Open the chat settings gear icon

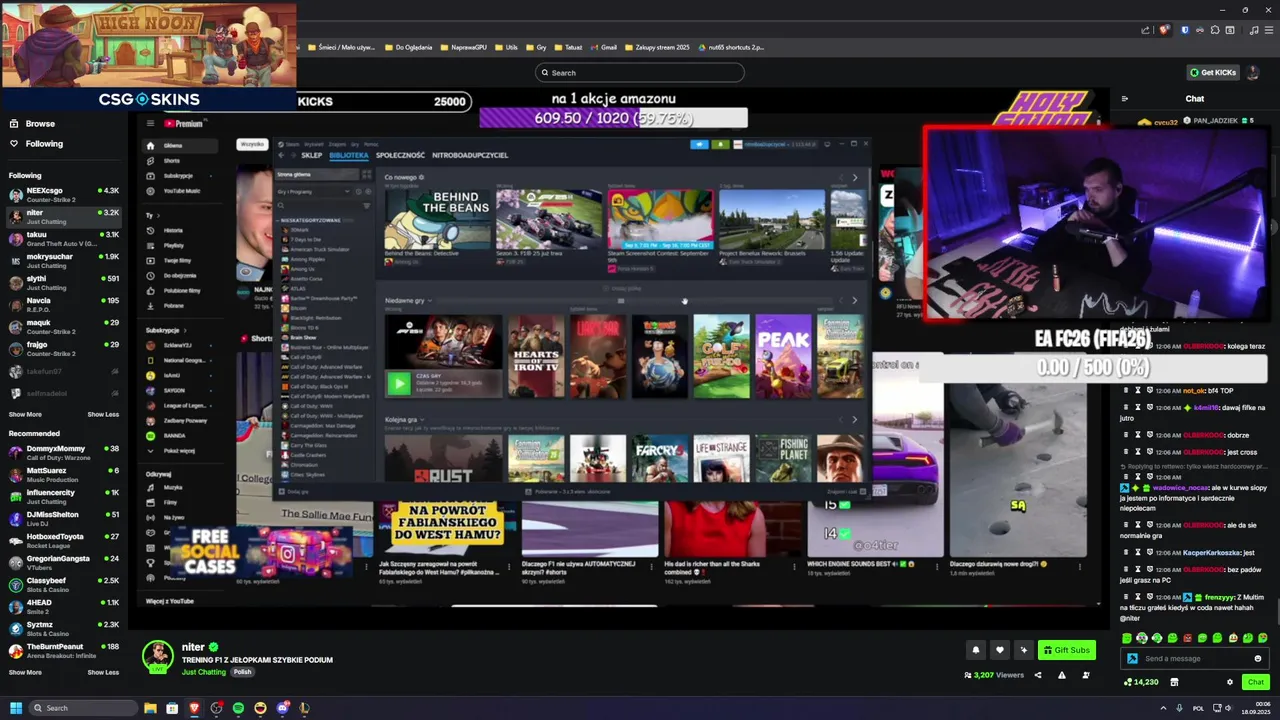pos(1230,682)
